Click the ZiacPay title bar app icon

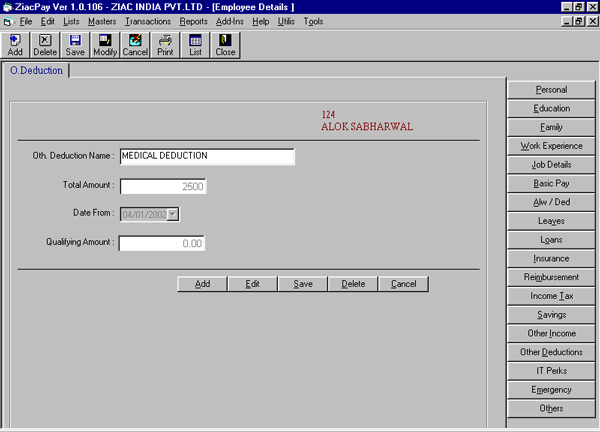coord(7,7)
